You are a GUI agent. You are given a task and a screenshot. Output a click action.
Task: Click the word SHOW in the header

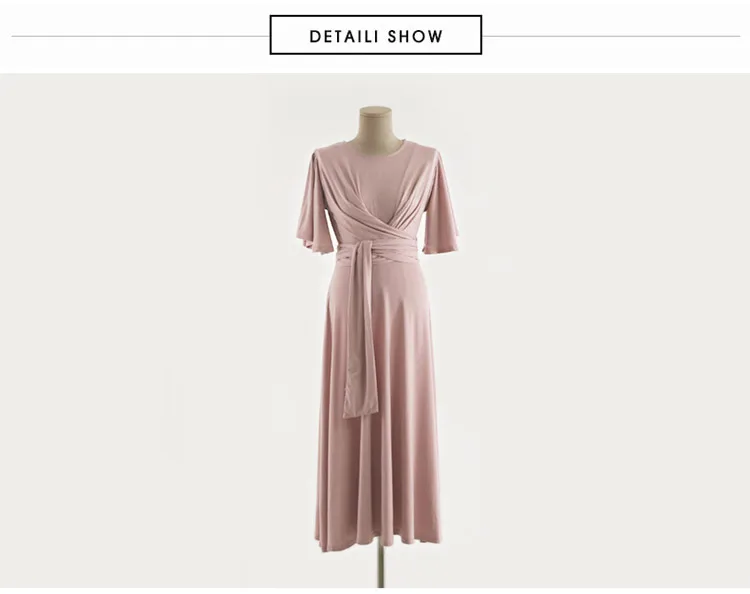tap(415, 36)
